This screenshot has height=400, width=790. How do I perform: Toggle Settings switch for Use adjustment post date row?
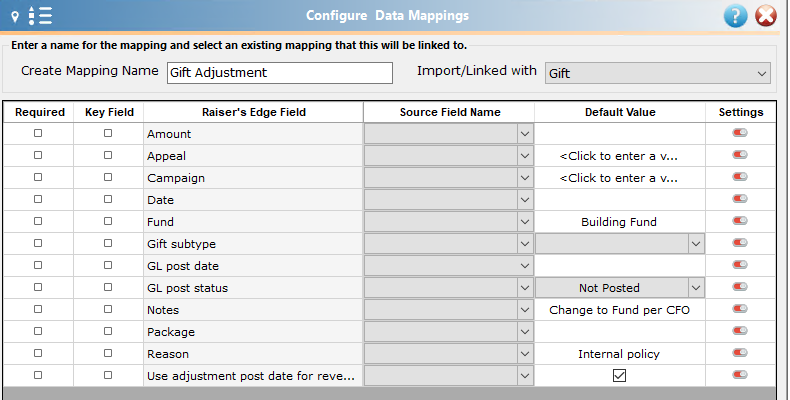tap(740, 375)
